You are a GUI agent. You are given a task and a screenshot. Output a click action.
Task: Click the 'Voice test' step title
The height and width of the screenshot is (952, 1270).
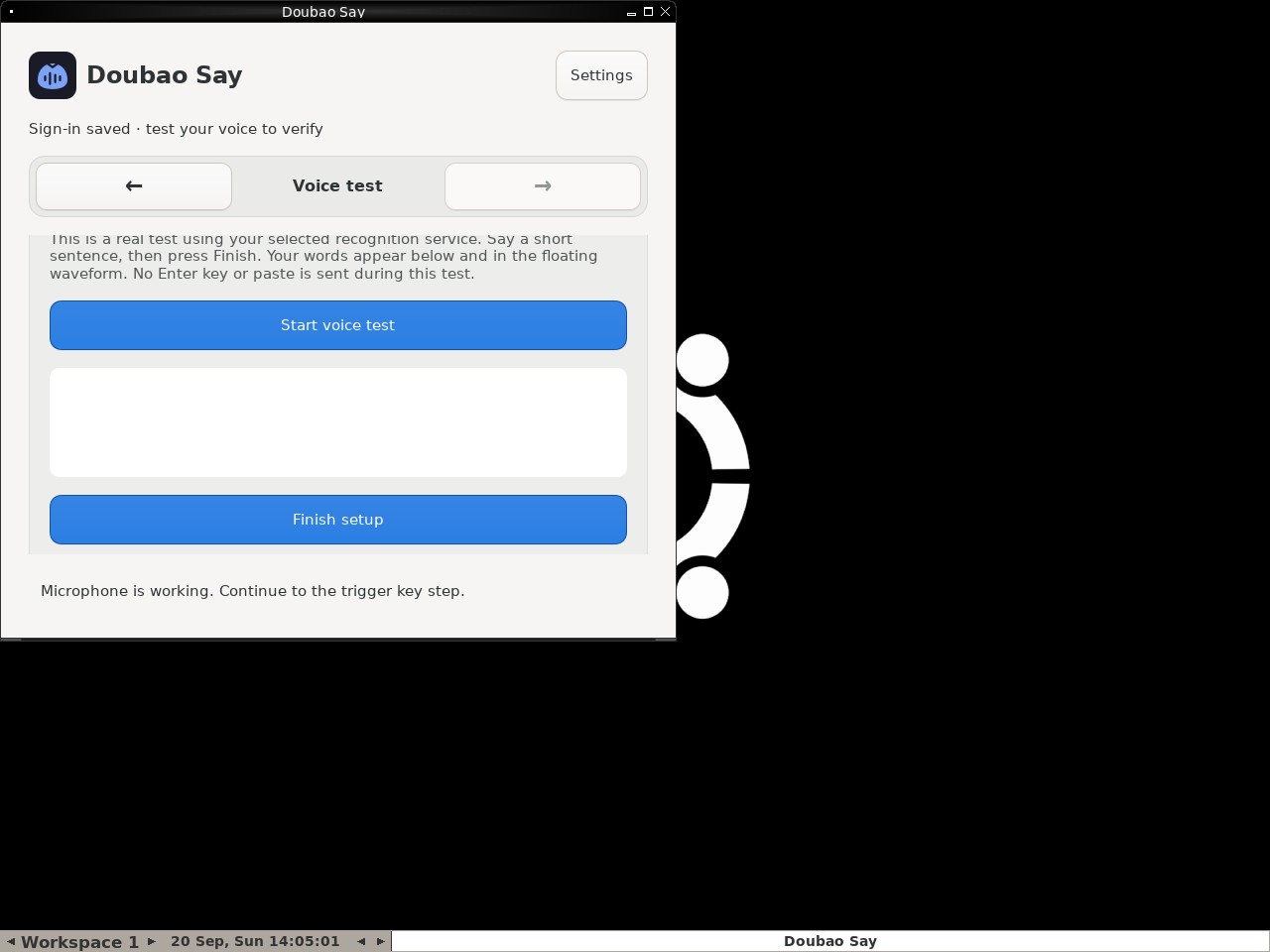point(337,186)
